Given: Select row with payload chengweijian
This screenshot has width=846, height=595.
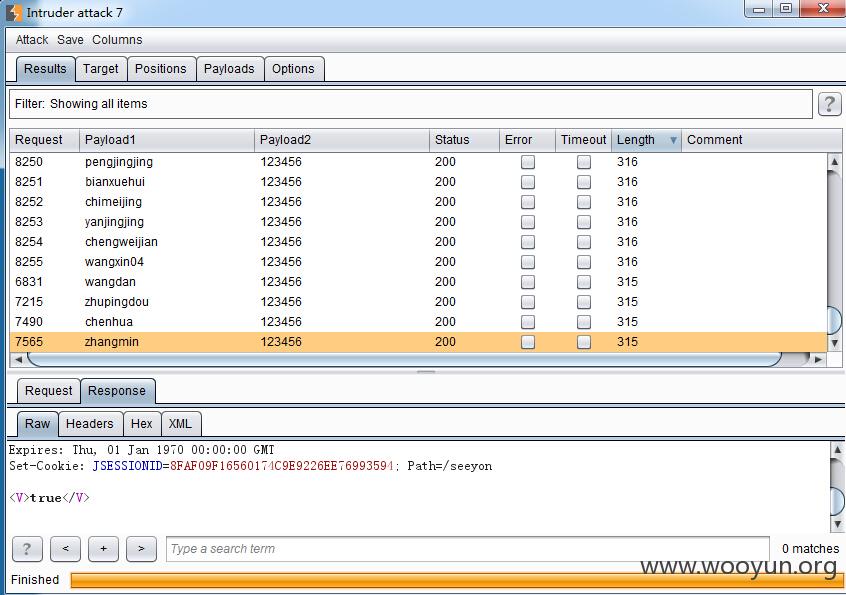Looking at the screenshot, I should (418, 242).
